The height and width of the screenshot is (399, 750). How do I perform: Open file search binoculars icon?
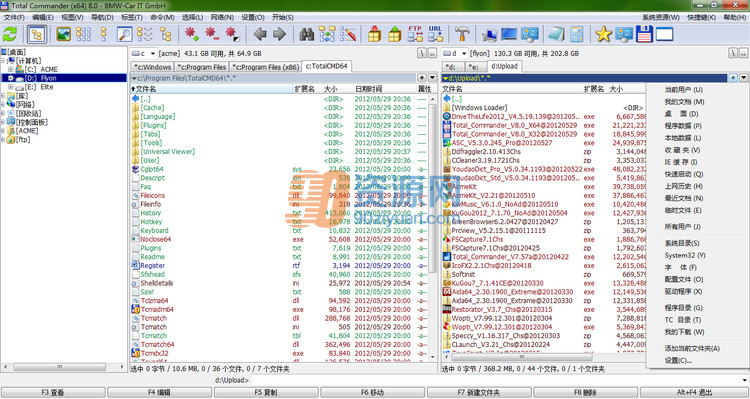pyautogui.click(x=307, y=34)
